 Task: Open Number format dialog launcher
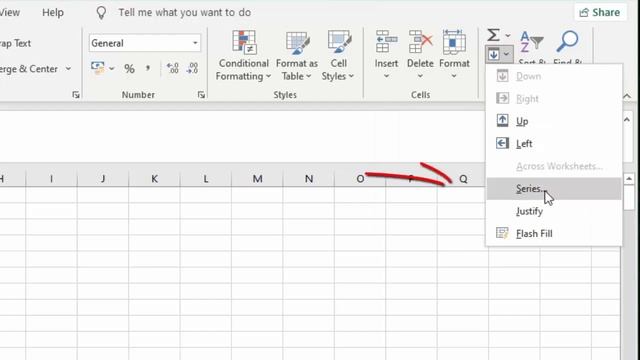201,95
